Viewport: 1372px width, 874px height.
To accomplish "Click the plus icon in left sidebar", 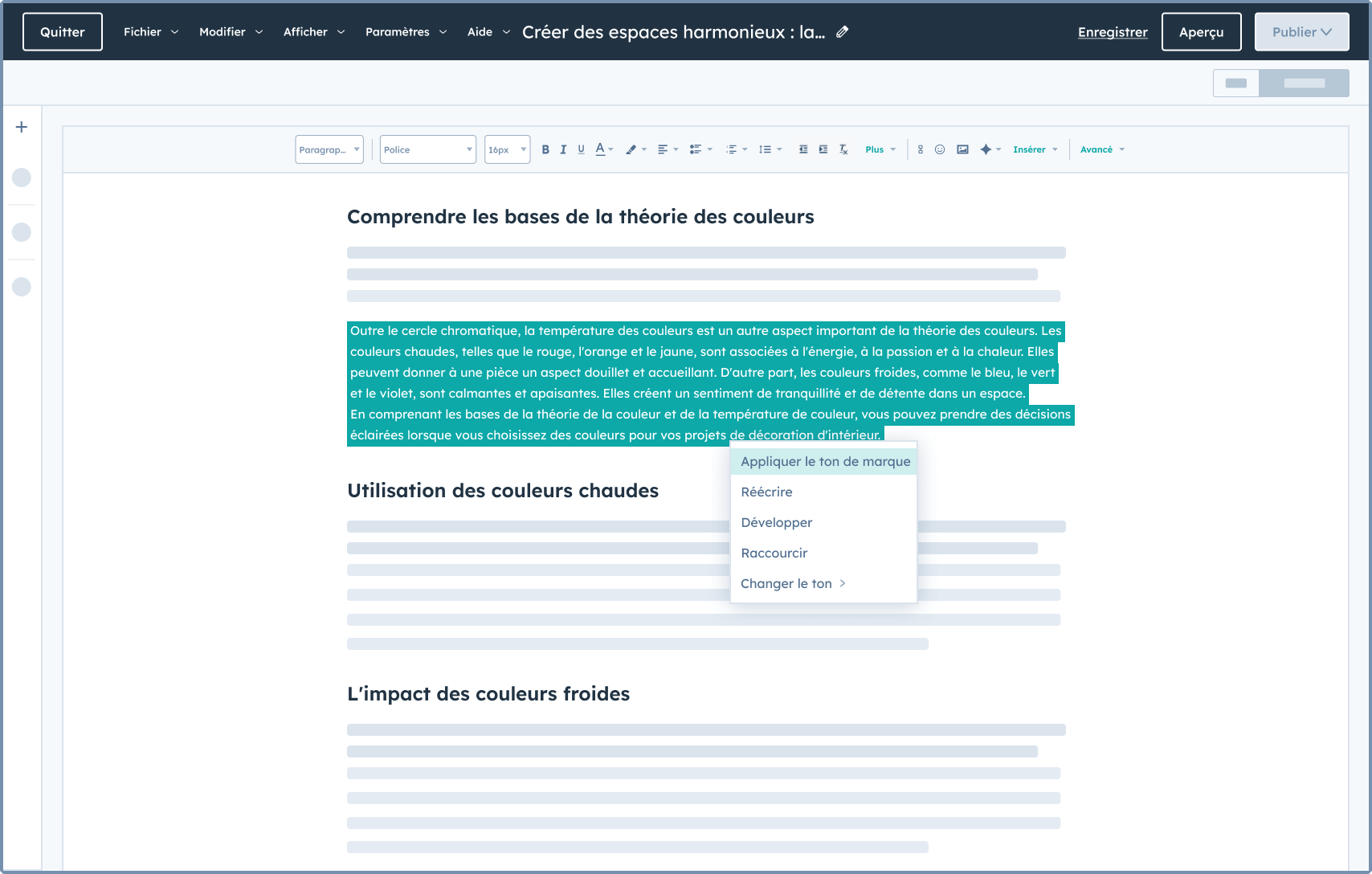I will coord(22,127).
